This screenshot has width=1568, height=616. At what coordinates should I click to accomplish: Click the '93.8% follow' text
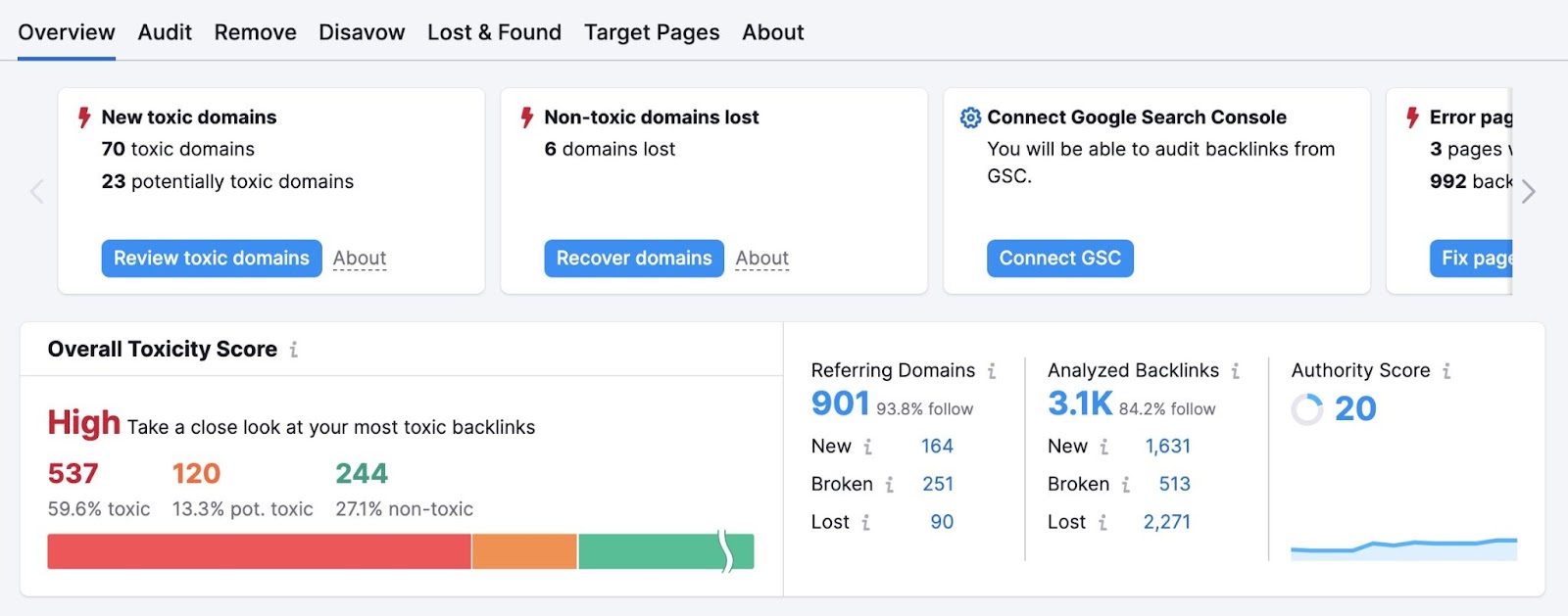click(x=924, y=409)
